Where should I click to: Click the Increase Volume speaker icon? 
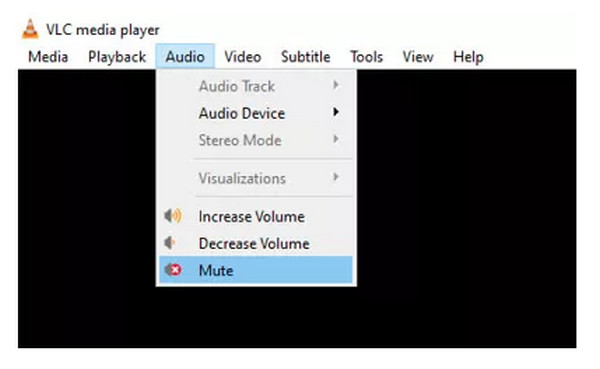(x=173, y=216)
